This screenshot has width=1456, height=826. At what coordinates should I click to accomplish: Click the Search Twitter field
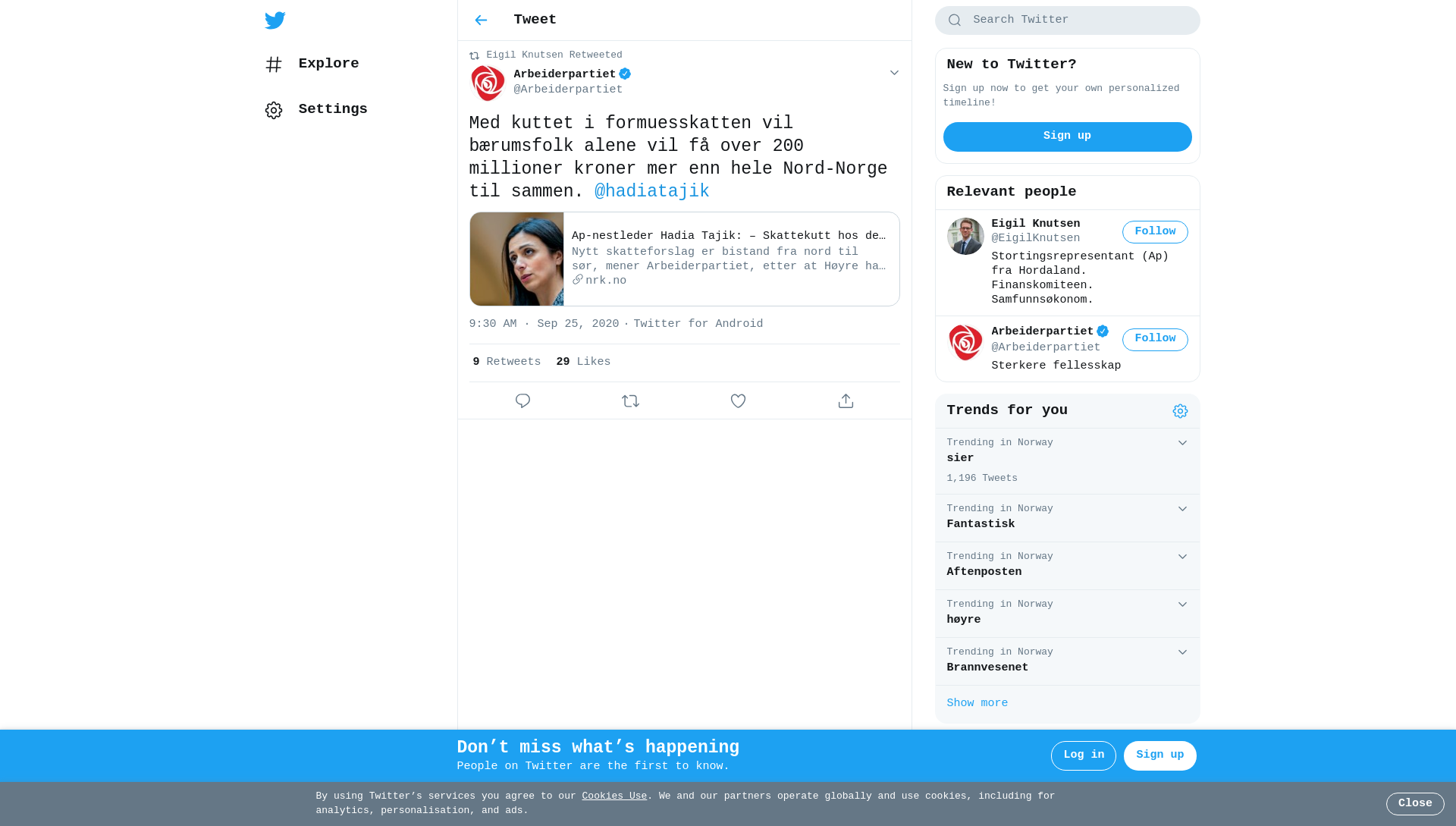click(1067, 20)
